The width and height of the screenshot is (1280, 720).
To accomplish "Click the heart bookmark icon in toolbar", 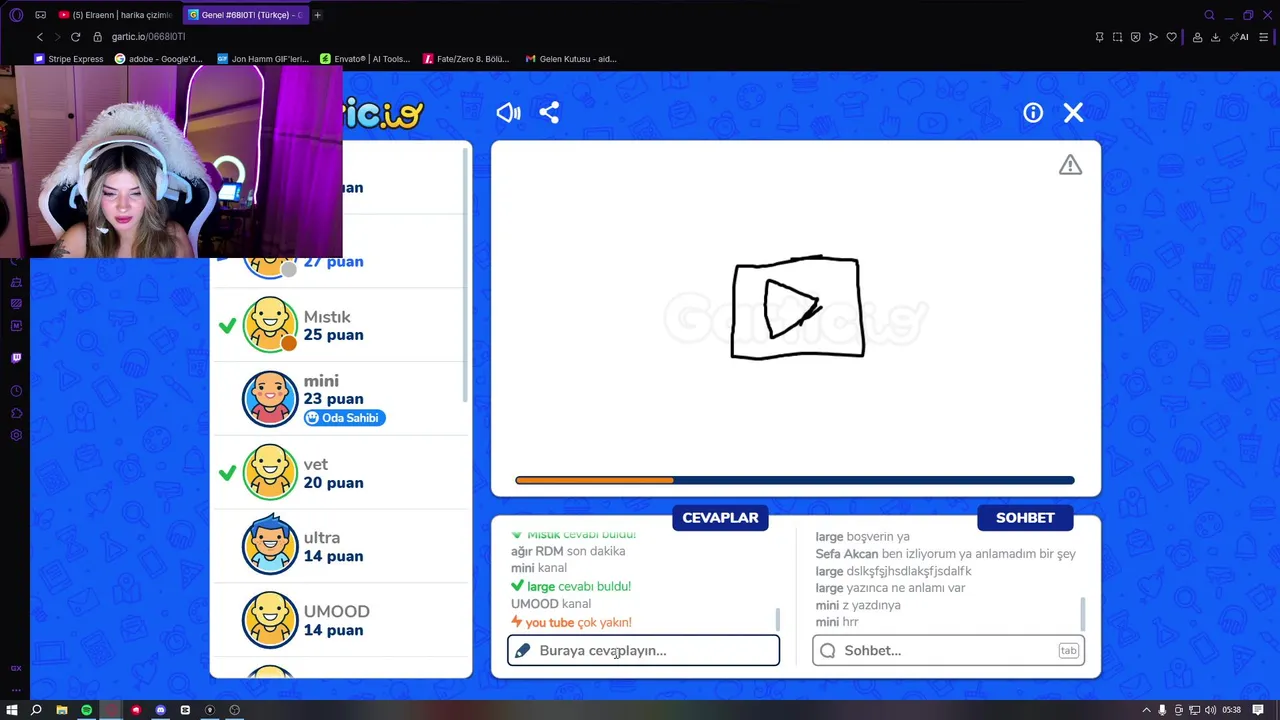I will click(x=1171, y=37).
